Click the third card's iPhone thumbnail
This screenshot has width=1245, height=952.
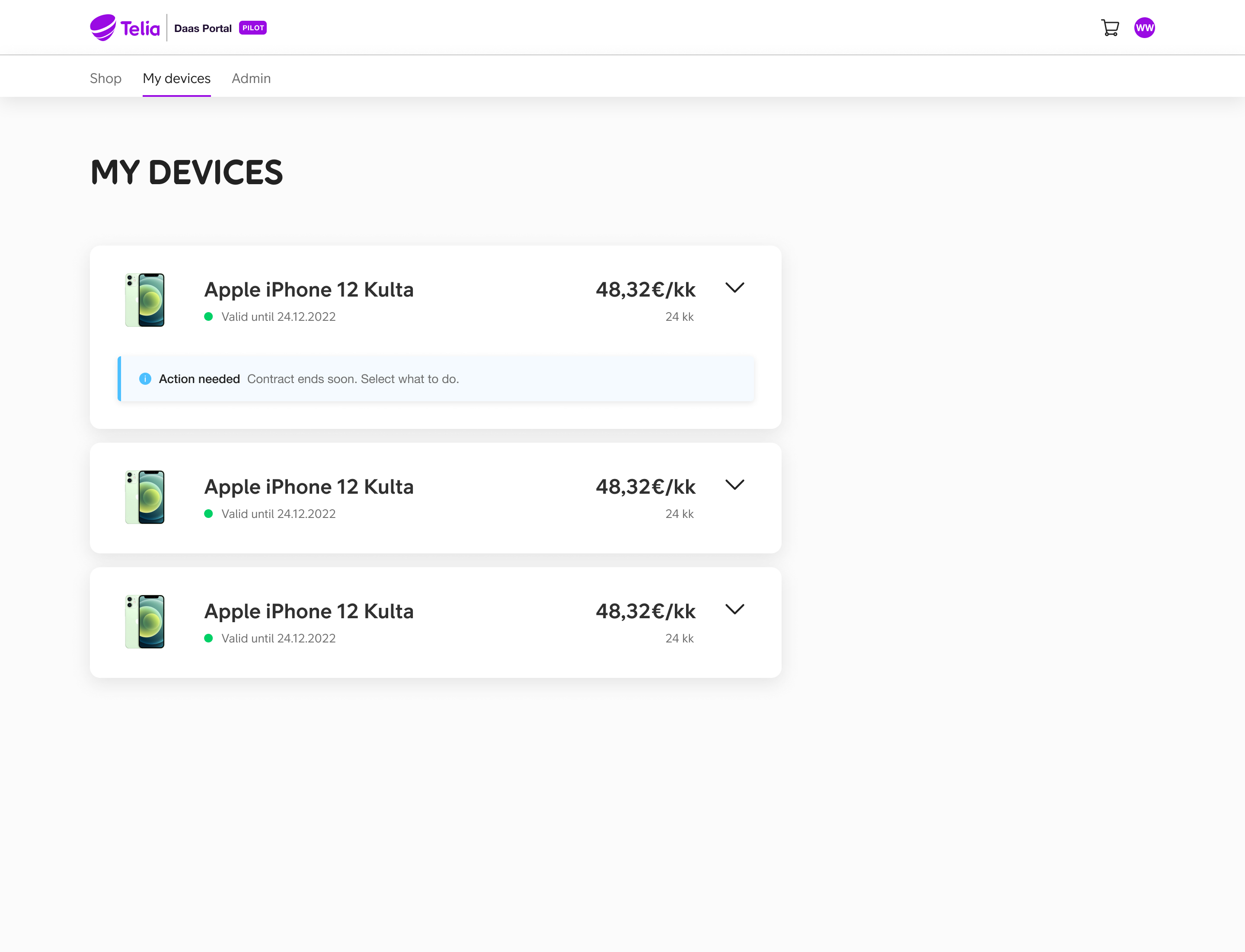click(x=144, y=622)
